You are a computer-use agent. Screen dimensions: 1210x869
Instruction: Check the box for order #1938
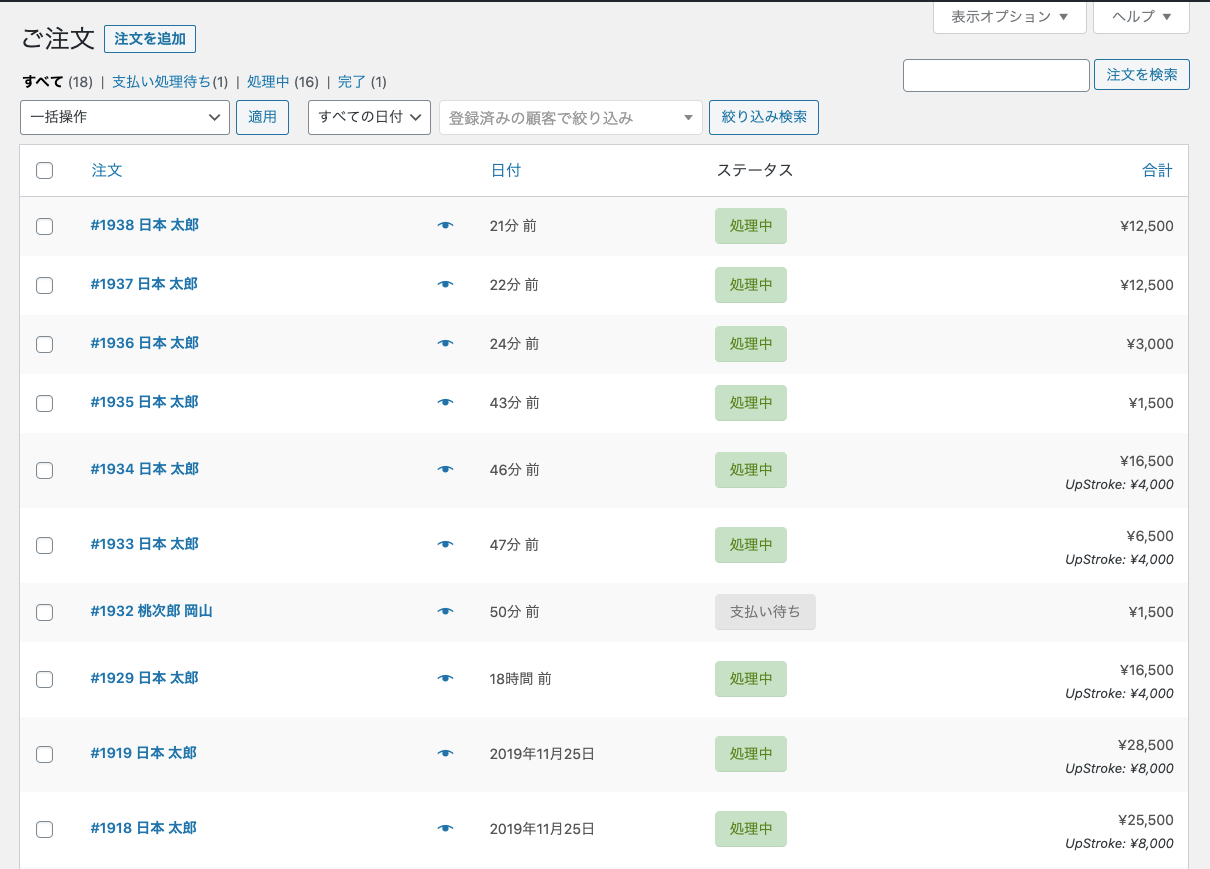point(44,226)
